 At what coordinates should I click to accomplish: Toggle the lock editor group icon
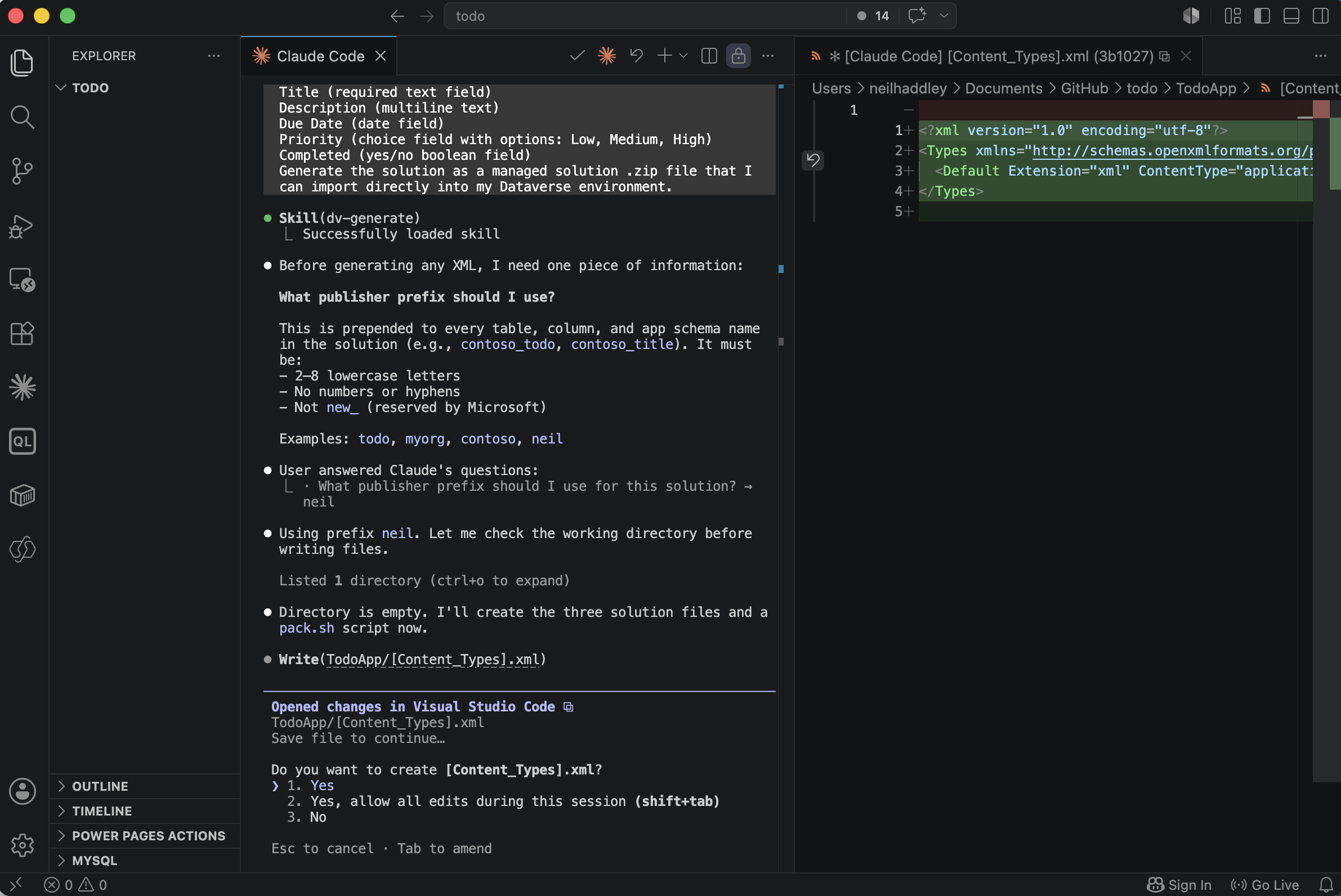[739, 55]
